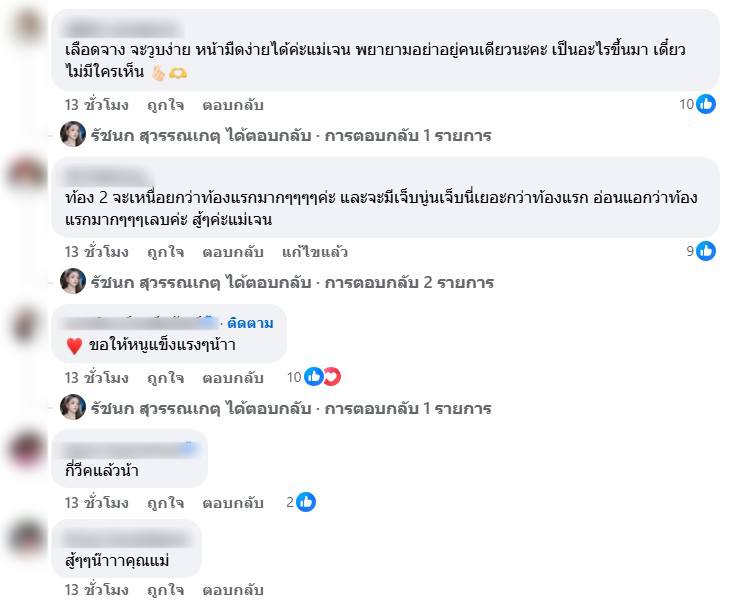Click the like reaction icon showing 9
This screenshot has width=739, height=604.
pyautogui.click(x=706, y=251)
